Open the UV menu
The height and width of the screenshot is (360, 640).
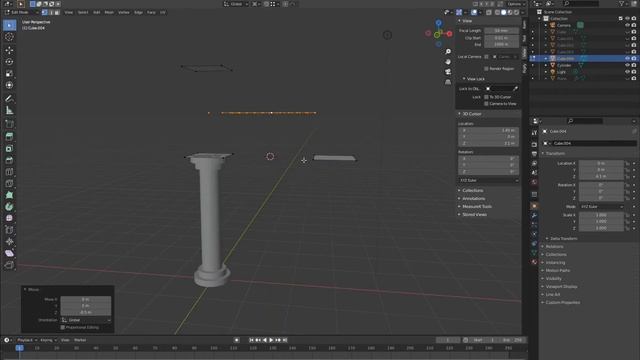tap(163, 13)
